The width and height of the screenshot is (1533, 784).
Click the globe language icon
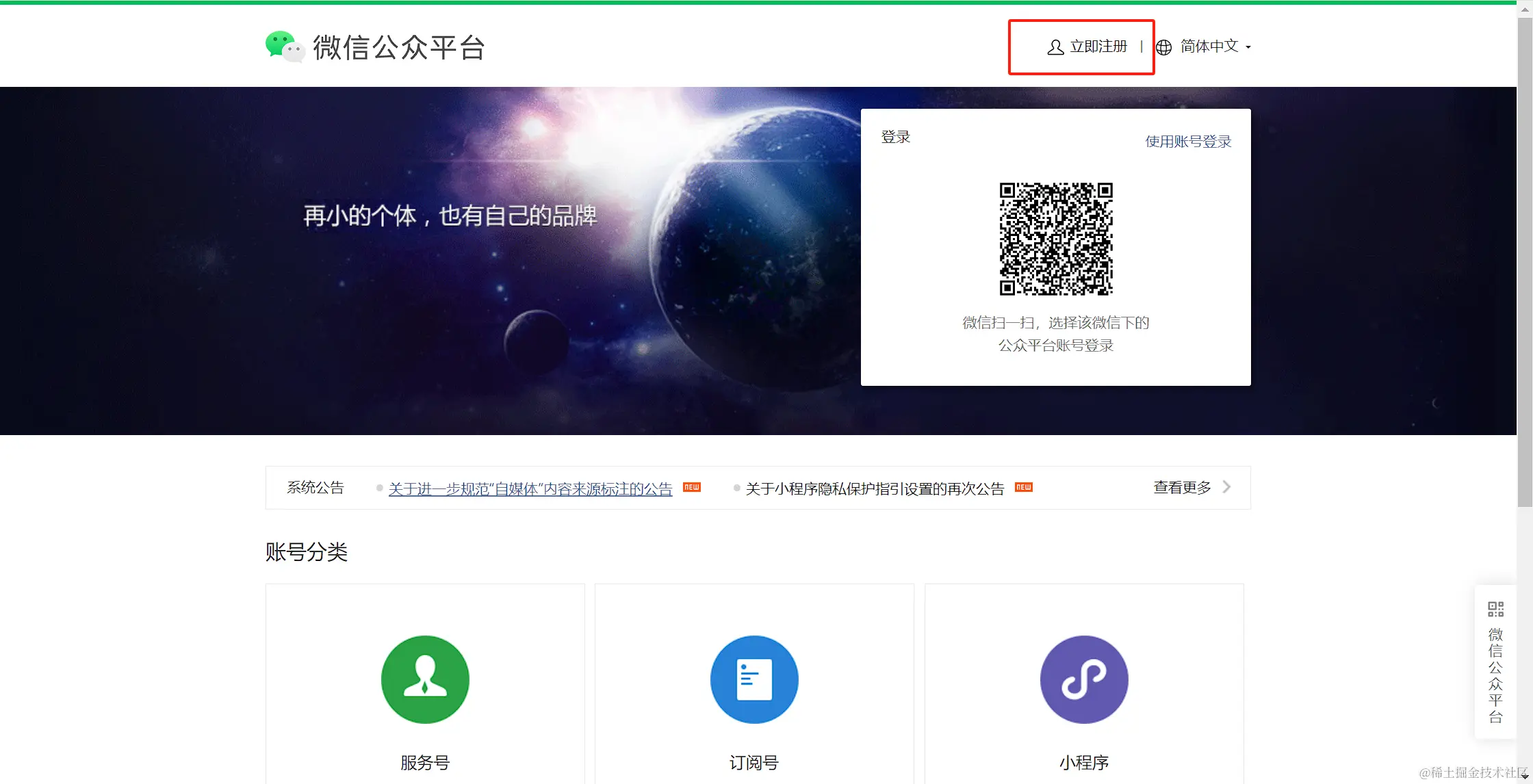click(x=1163, y=47)
